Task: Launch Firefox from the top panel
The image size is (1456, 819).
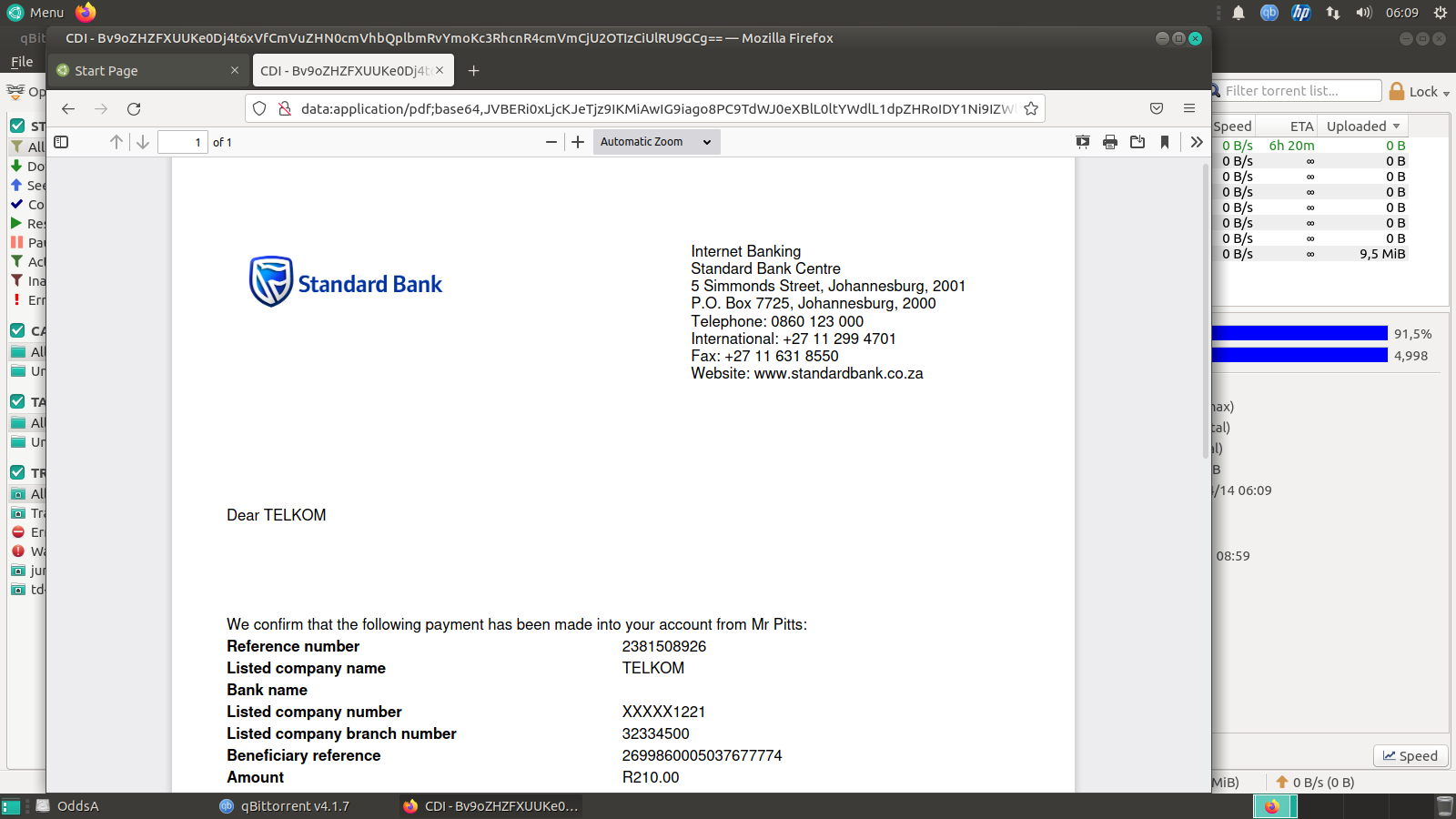Action: pyautogui.click(x=86, y=13)
